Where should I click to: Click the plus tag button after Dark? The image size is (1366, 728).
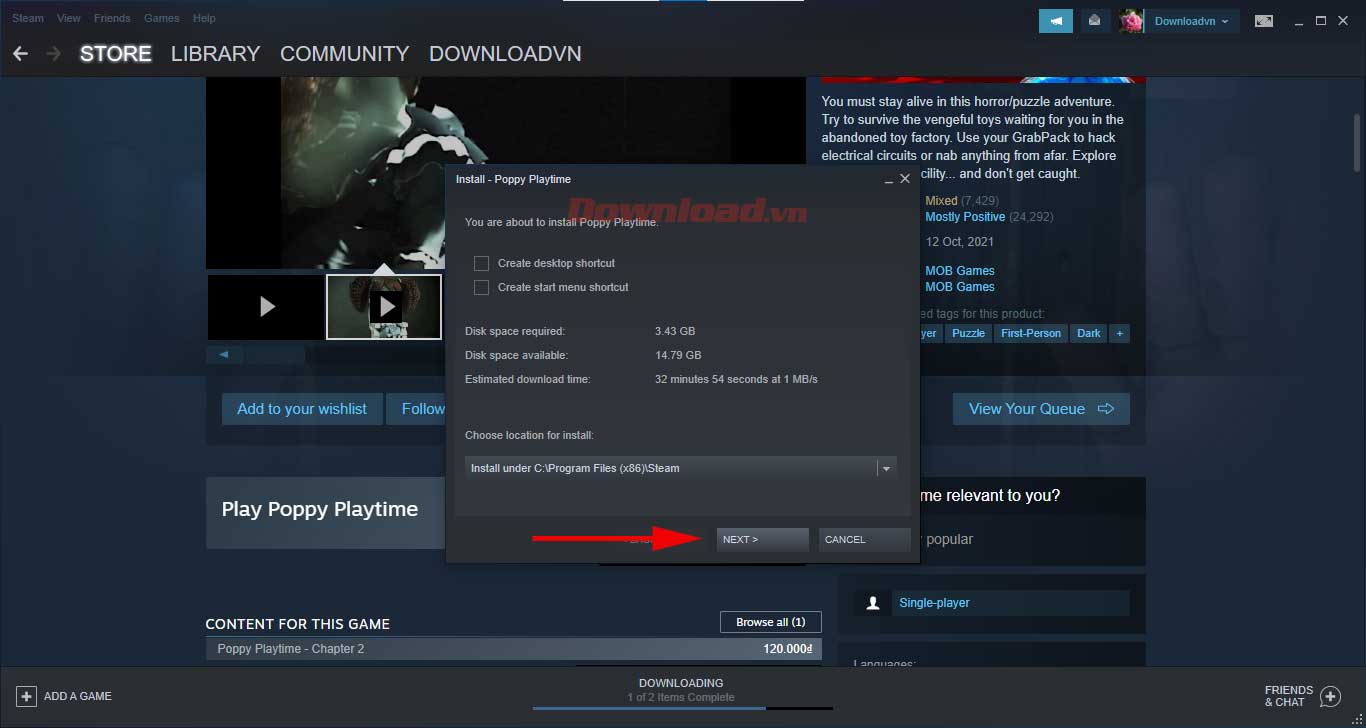1120,334
